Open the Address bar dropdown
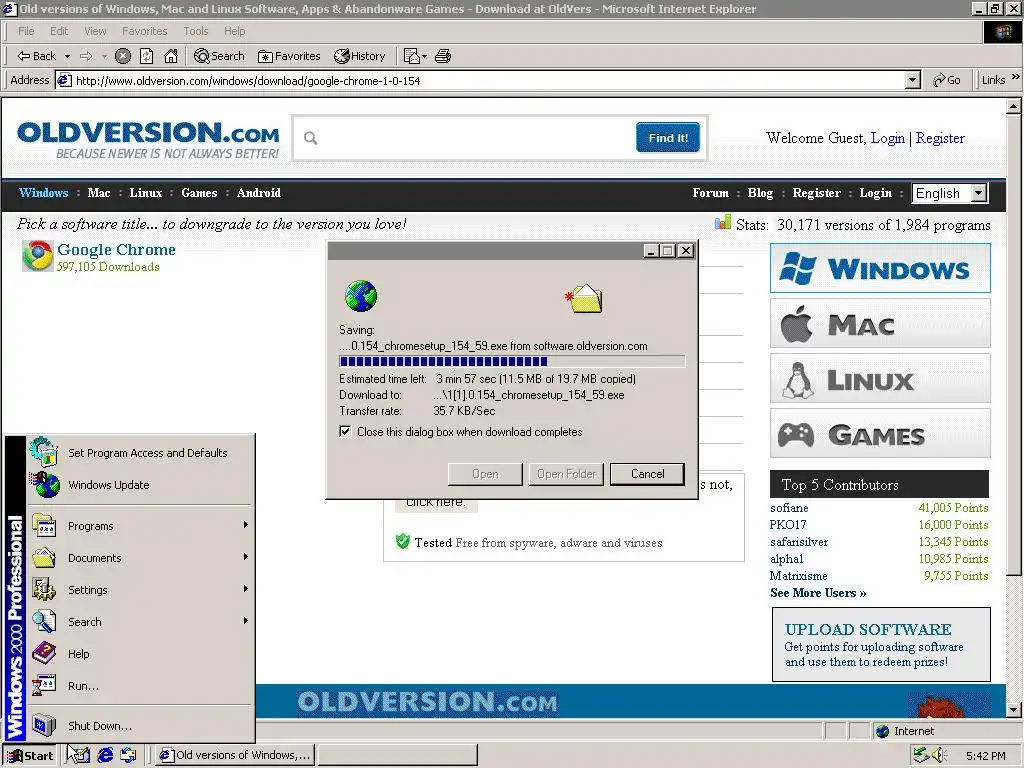Image resolution: width=1024 pixels, height=768 pixels. (912, 80)
